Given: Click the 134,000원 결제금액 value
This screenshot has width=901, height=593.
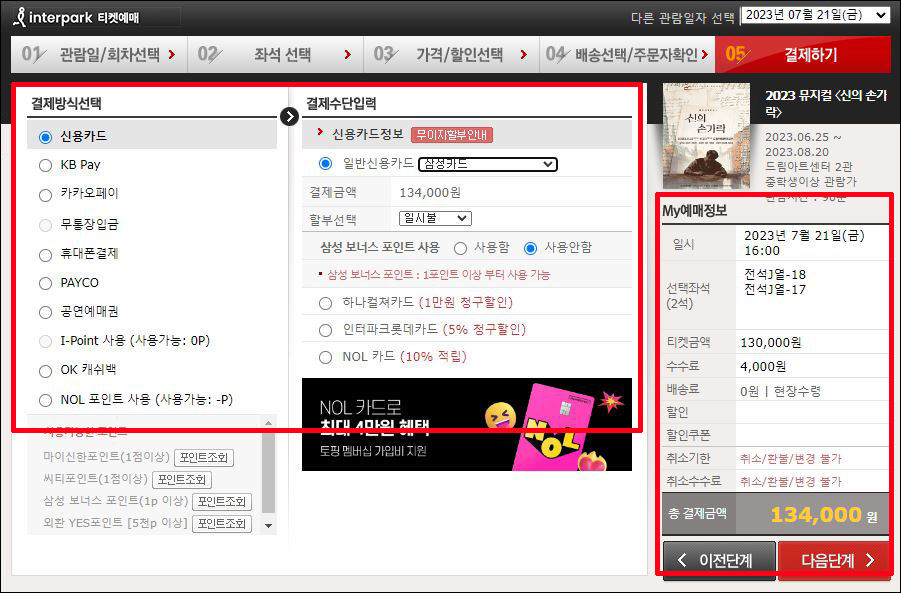Looking at the screenshot, I should tap(430, 192).
